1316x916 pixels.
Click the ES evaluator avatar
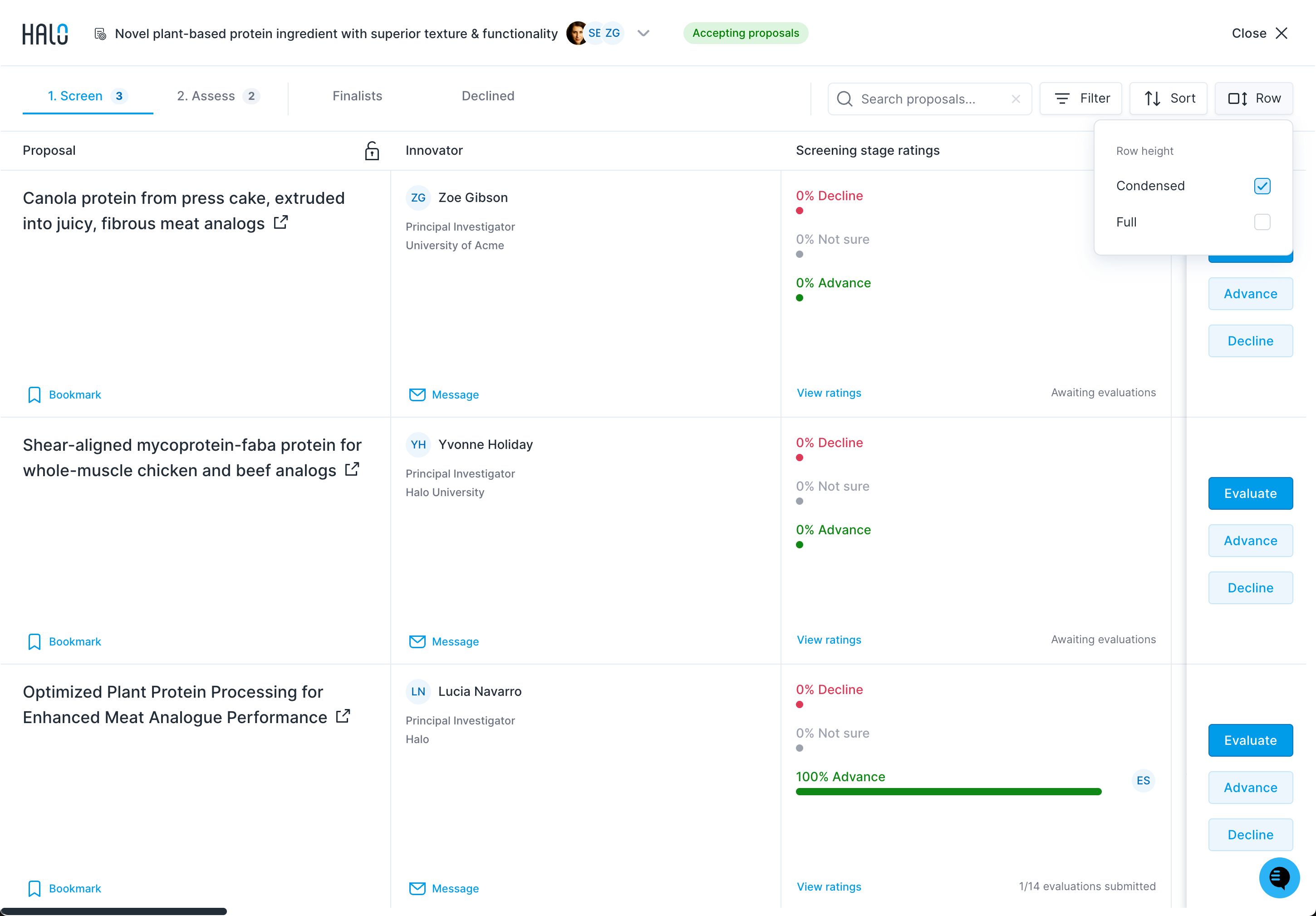tap(1143, 781)
